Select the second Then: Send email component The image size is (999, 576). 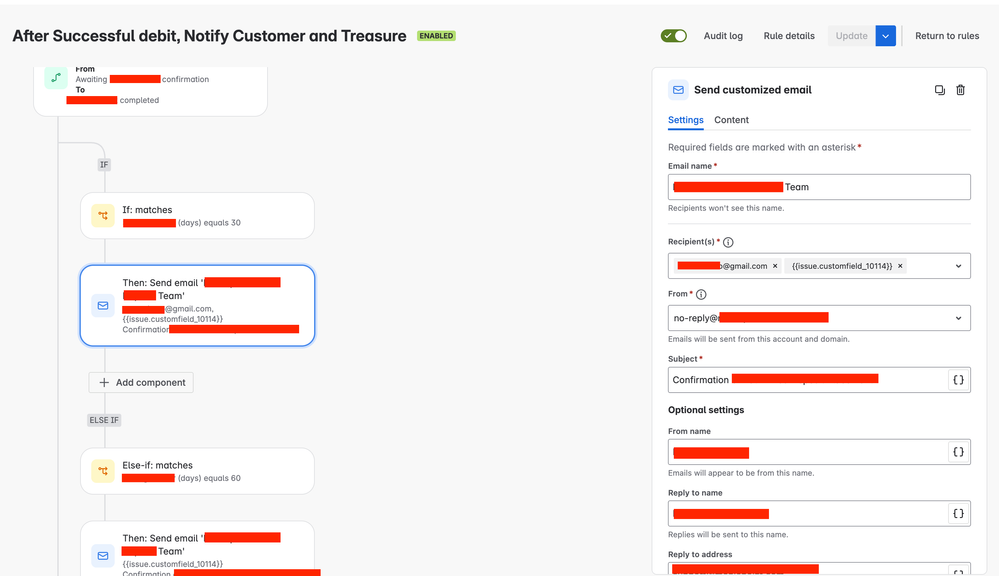[x=198, y=549]
